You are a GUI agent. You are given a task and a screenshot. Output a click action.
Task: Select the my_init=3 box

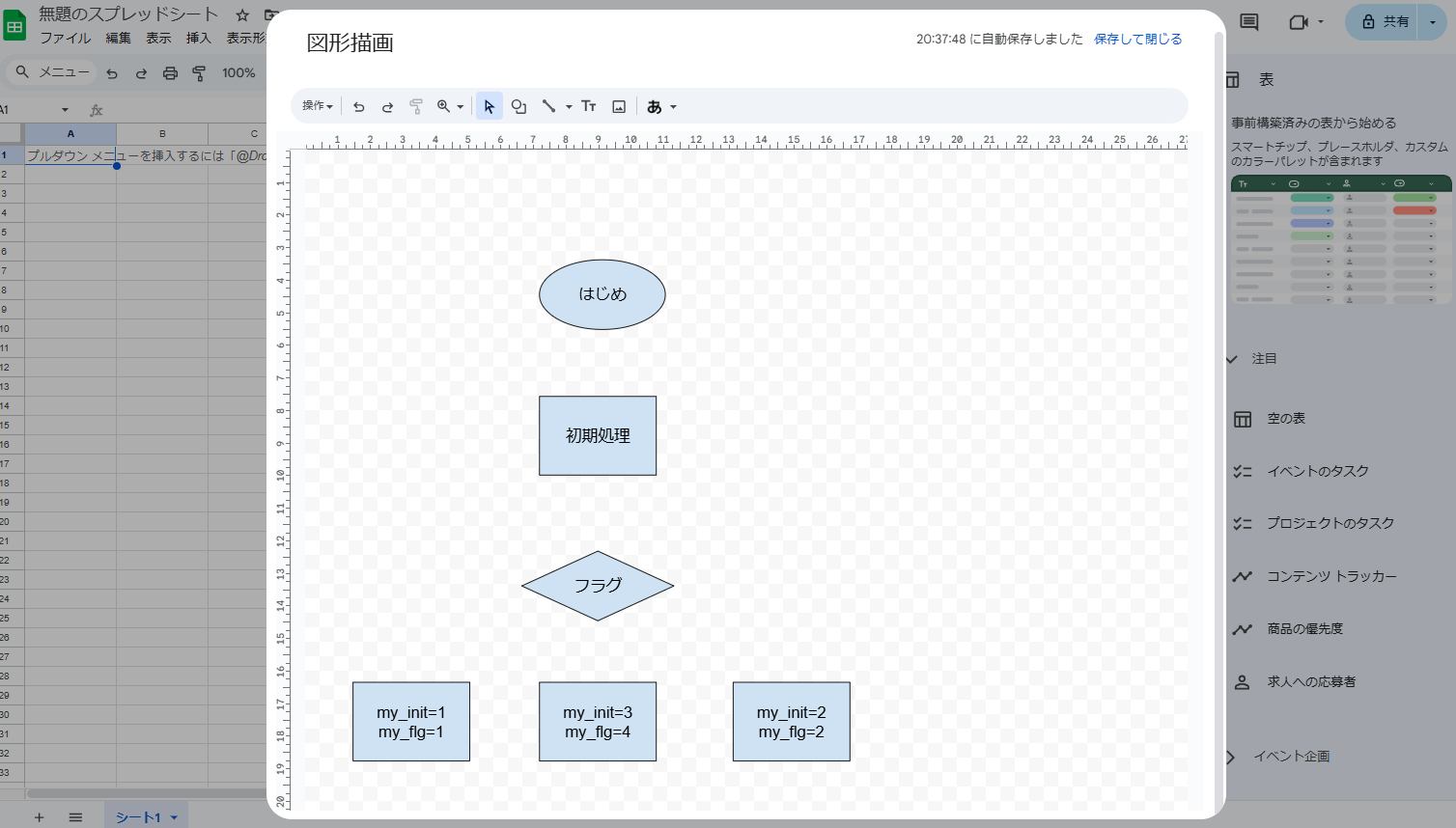click(x=598, y=722)
